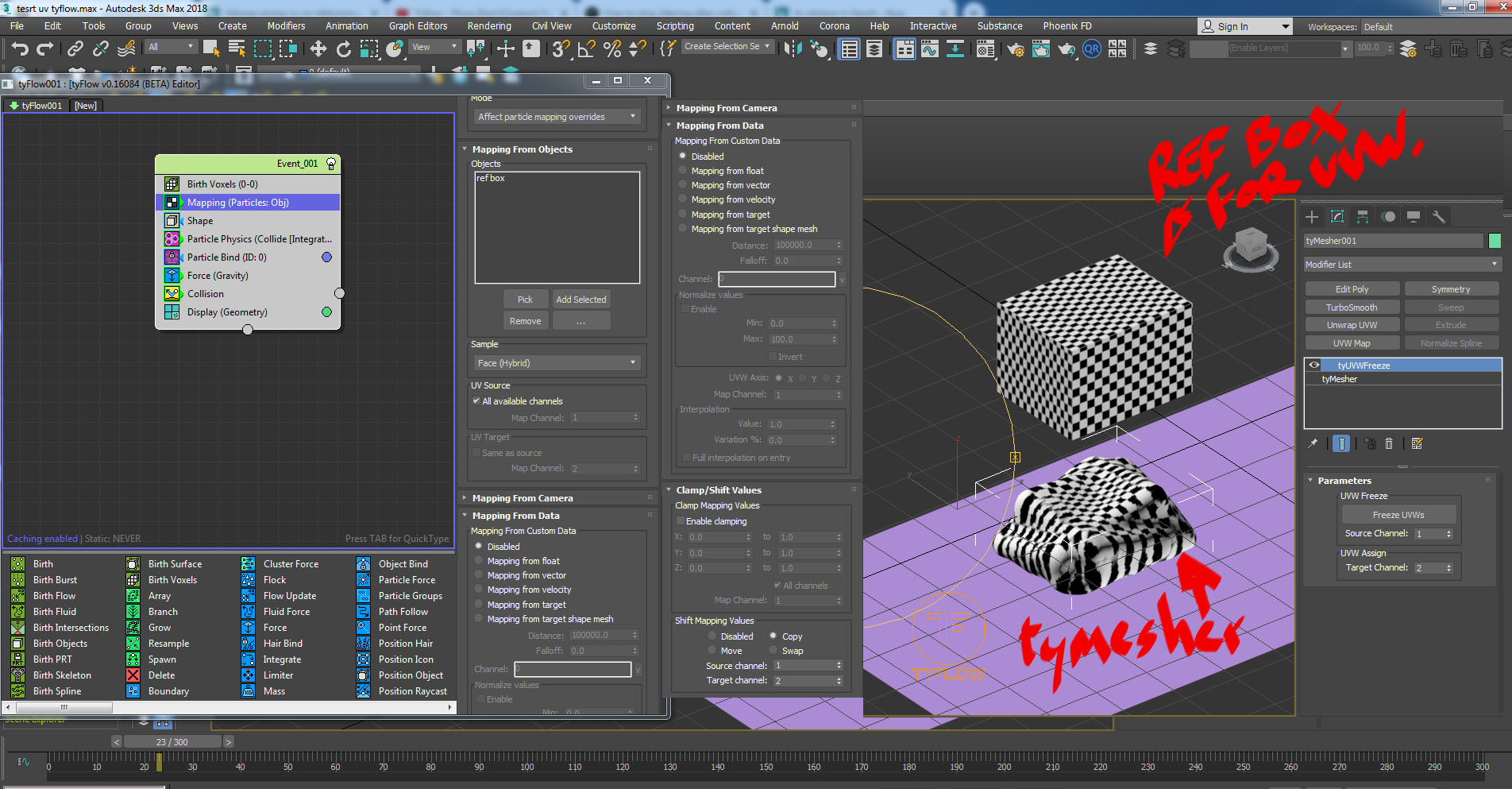This screenshot has width=1512, height=789.
Task: Click the Remove object button
Action: pyautogui.click(x=525, y=321)
